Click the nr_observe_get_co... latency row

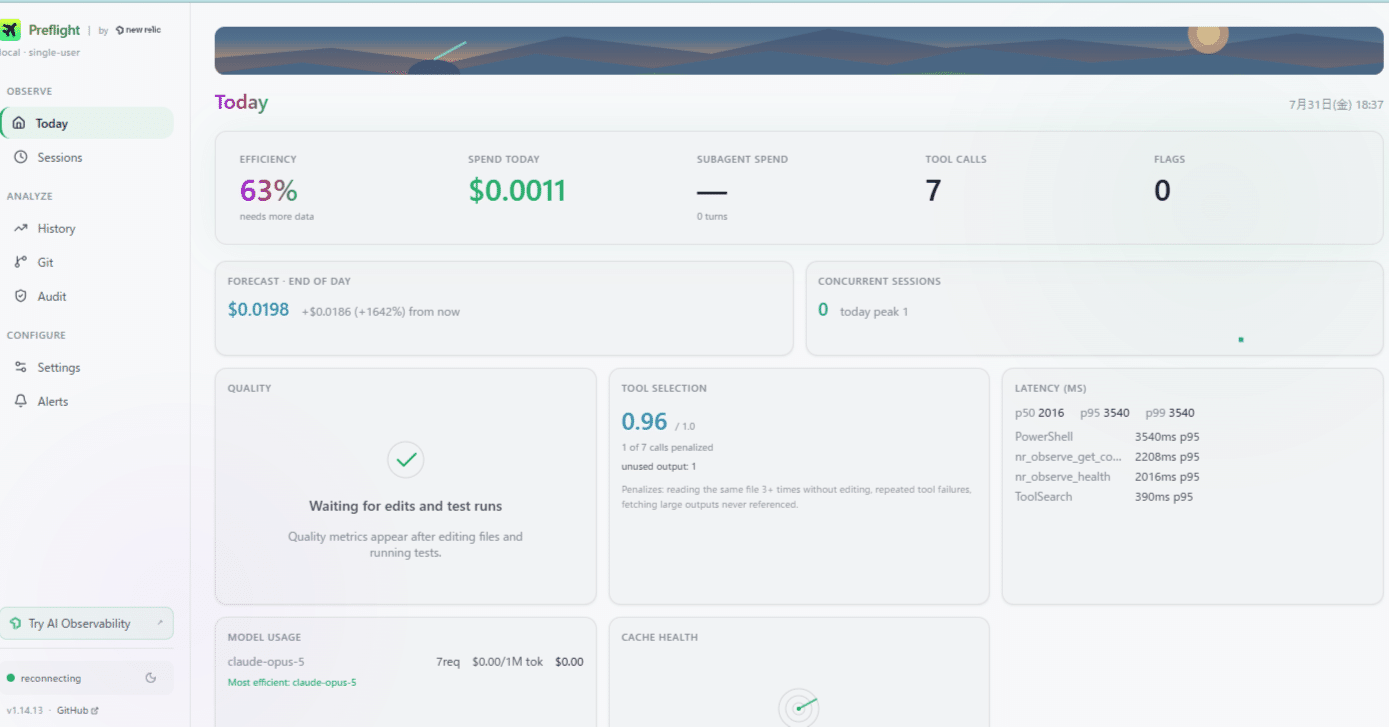click(1107, 456)
